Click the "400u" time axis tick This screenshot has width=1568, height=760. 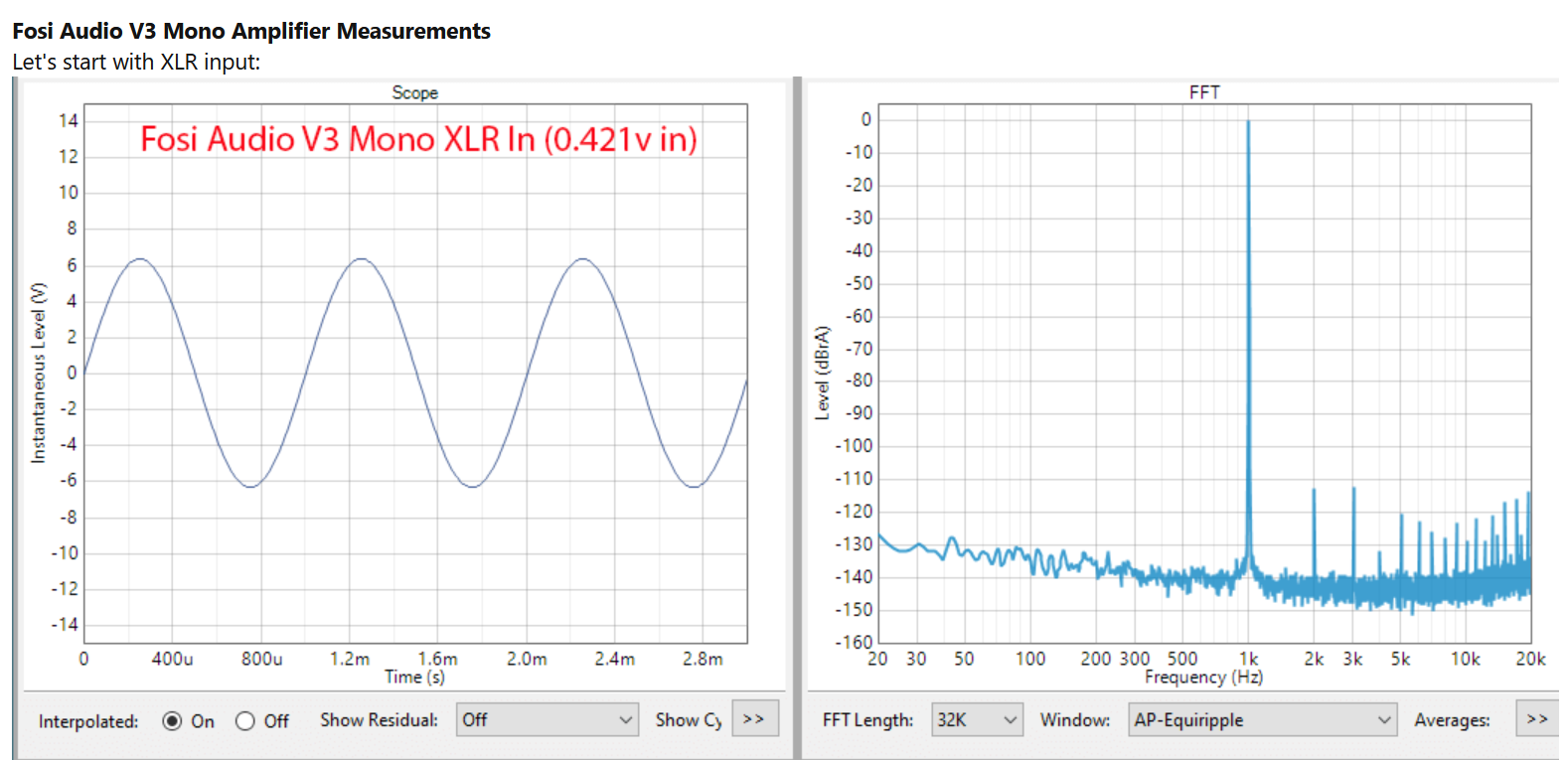[x=173, y=659]
